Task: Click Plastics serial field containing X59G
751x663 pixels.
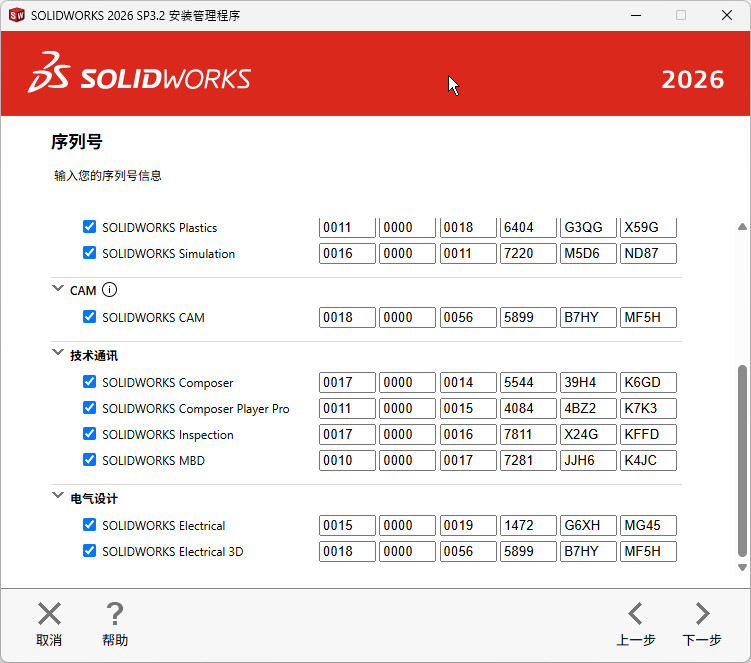Action: click(649, 227)
